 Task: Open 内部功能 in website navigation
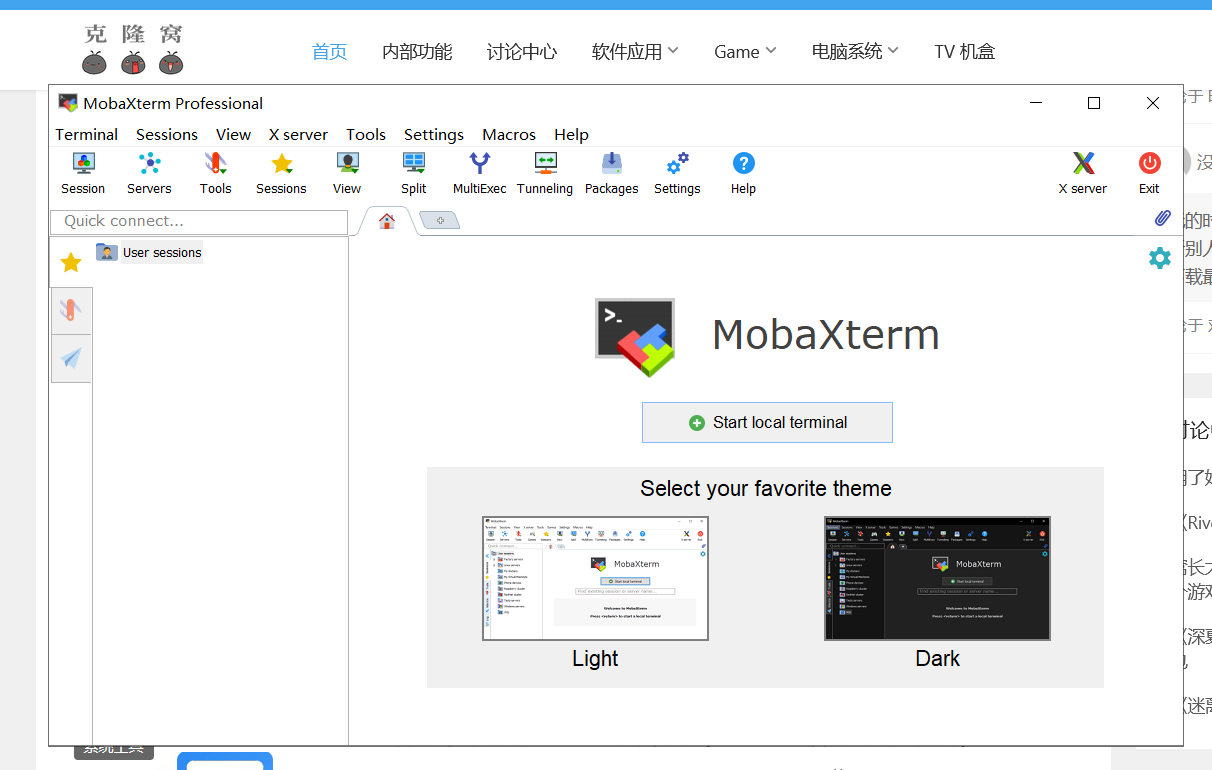click(x=417, y=52)
